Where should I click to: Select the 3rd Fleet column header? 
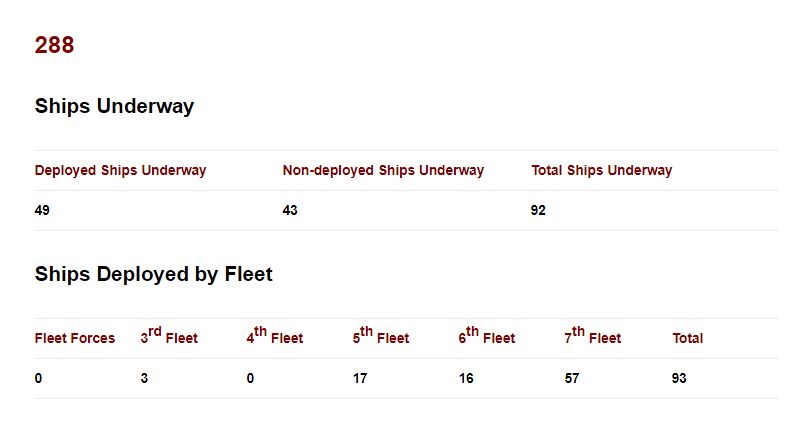pyautogui.click(x=169, y=338)
